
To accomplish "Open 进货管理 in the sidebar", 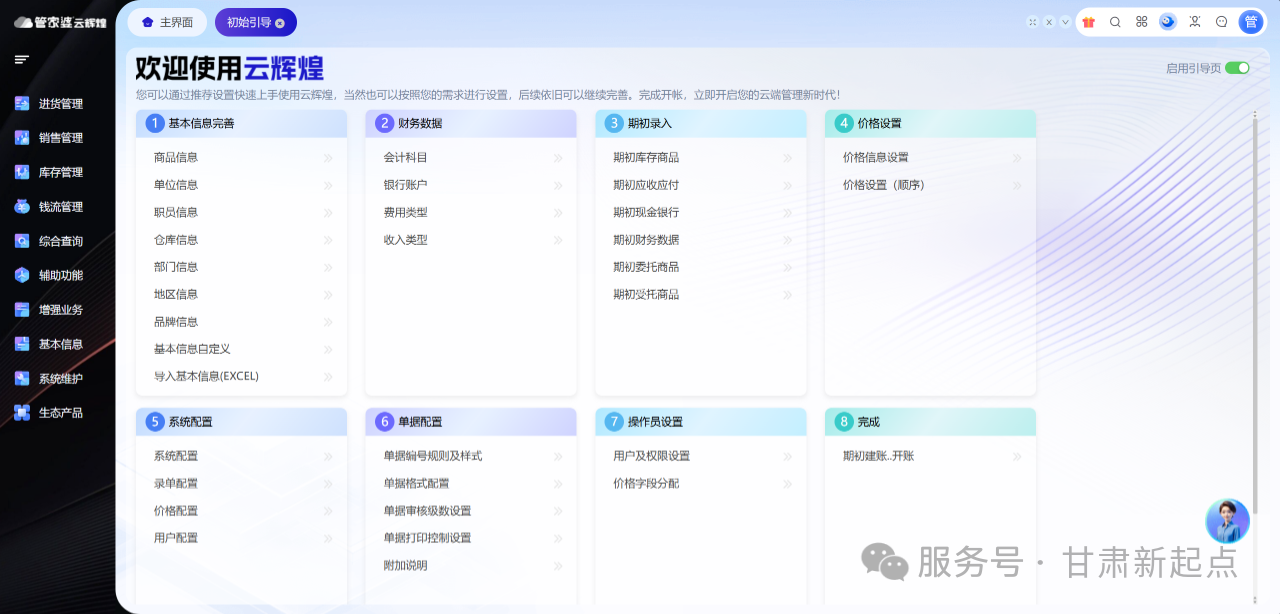I will coord(60,104).
